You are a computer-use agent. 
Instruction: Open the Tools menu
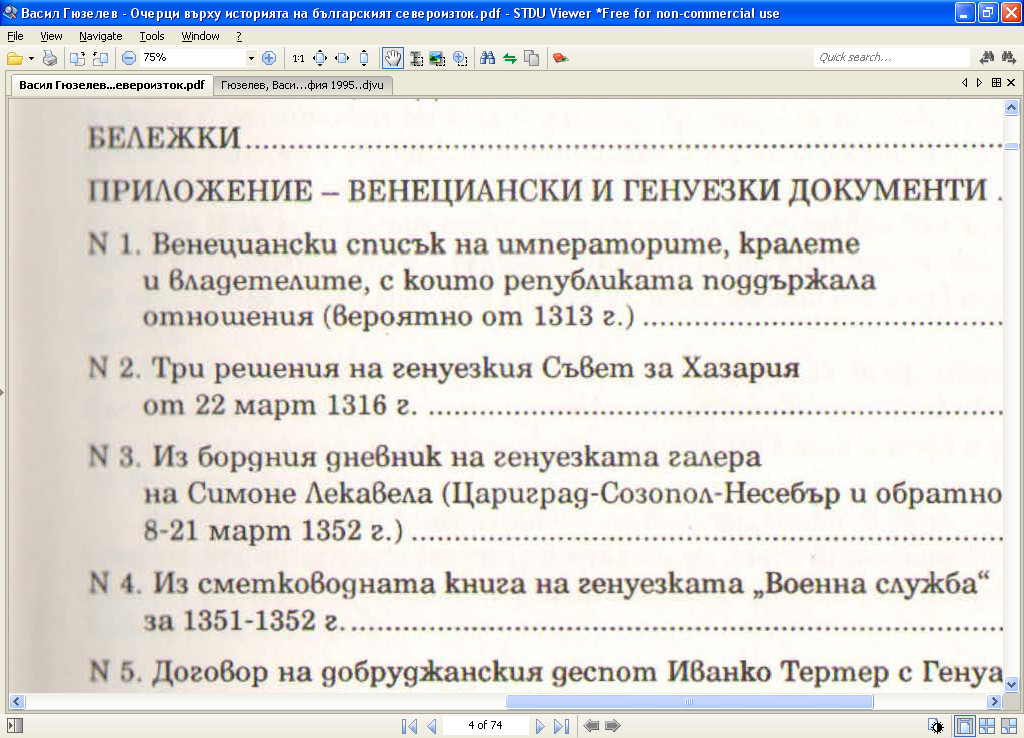tap(152, 36)
